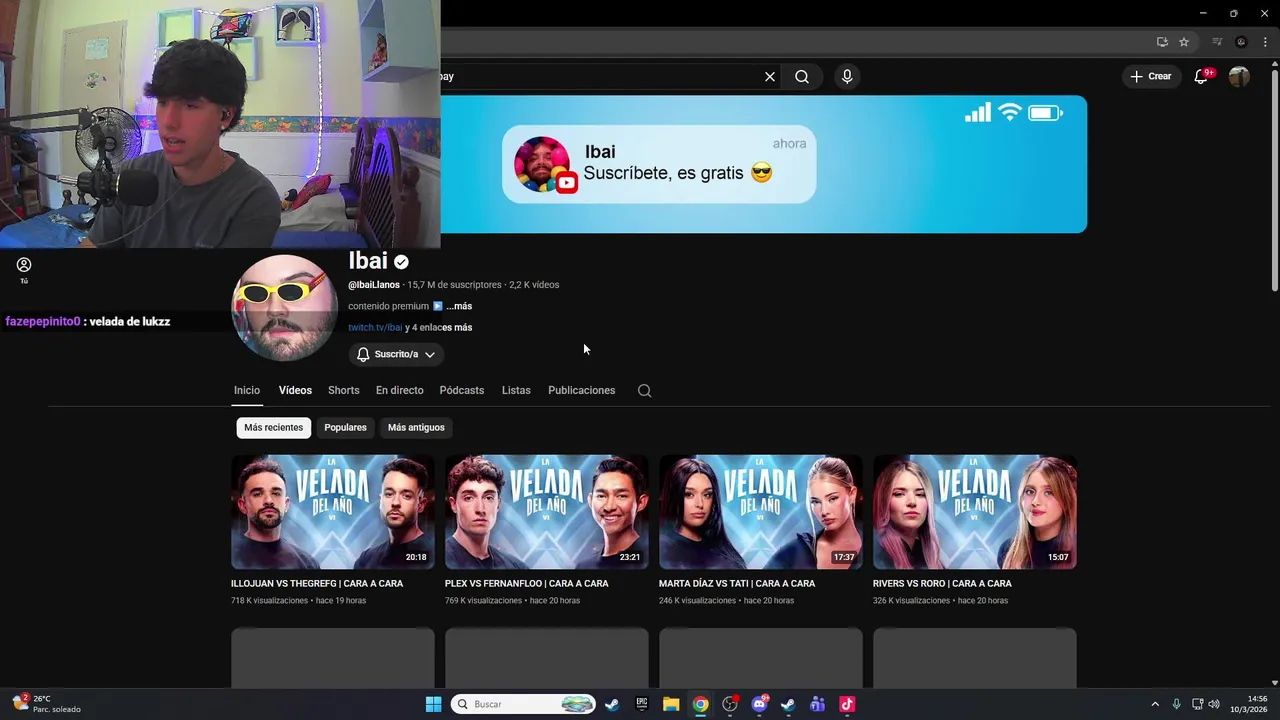Open Epic Games Launcher from taskbar
Image resolution: width=1280 pixels, height=720 pixels.
[641, 704]
